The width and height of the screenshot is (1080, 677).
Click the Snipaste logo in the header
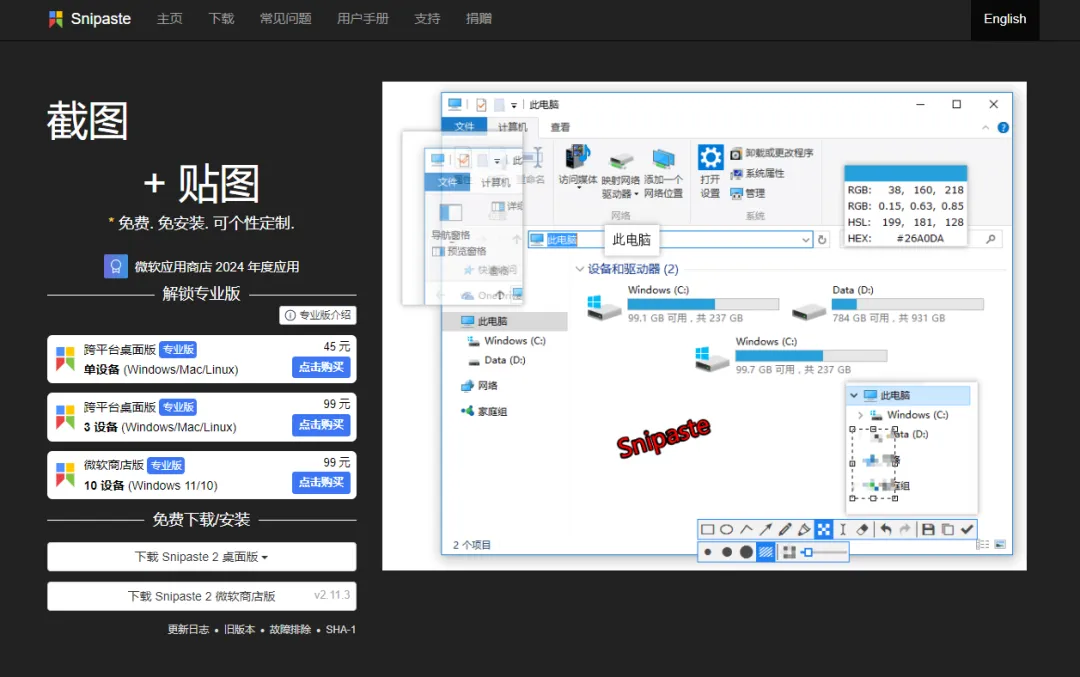90,19
